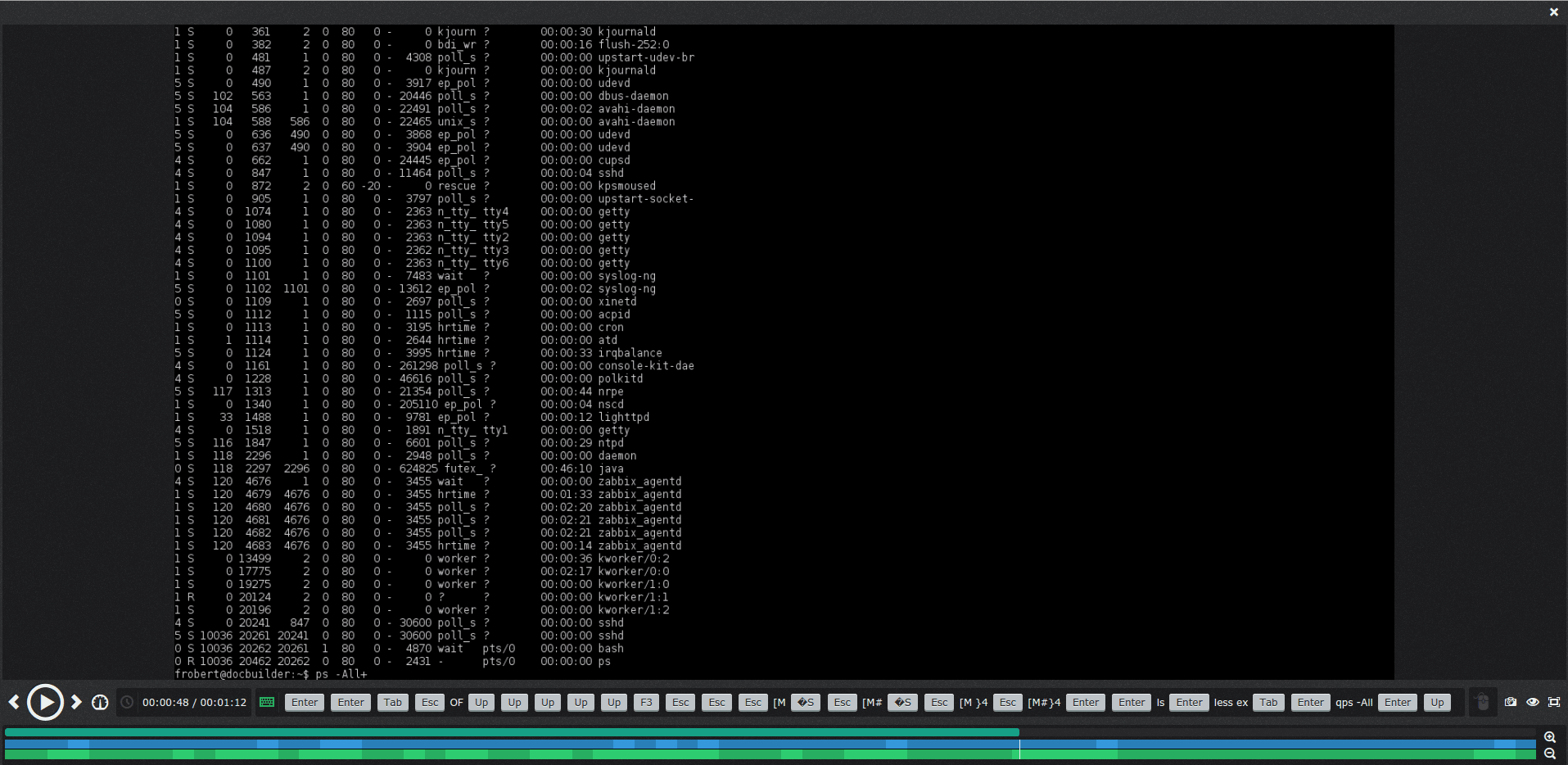Click the 'tty1' terminal column value

(495, 430)
